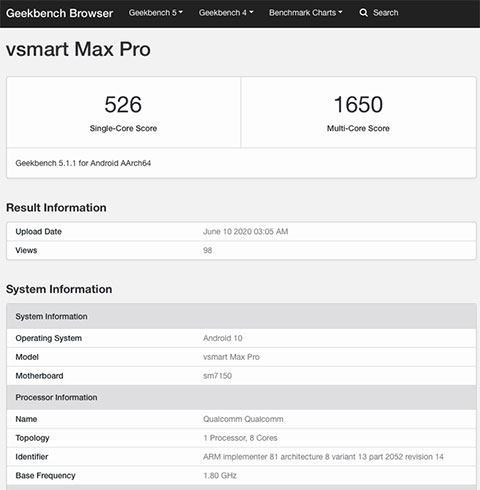
Task: Select the vsmart Max Pro model value
Action: coord(231,357)
